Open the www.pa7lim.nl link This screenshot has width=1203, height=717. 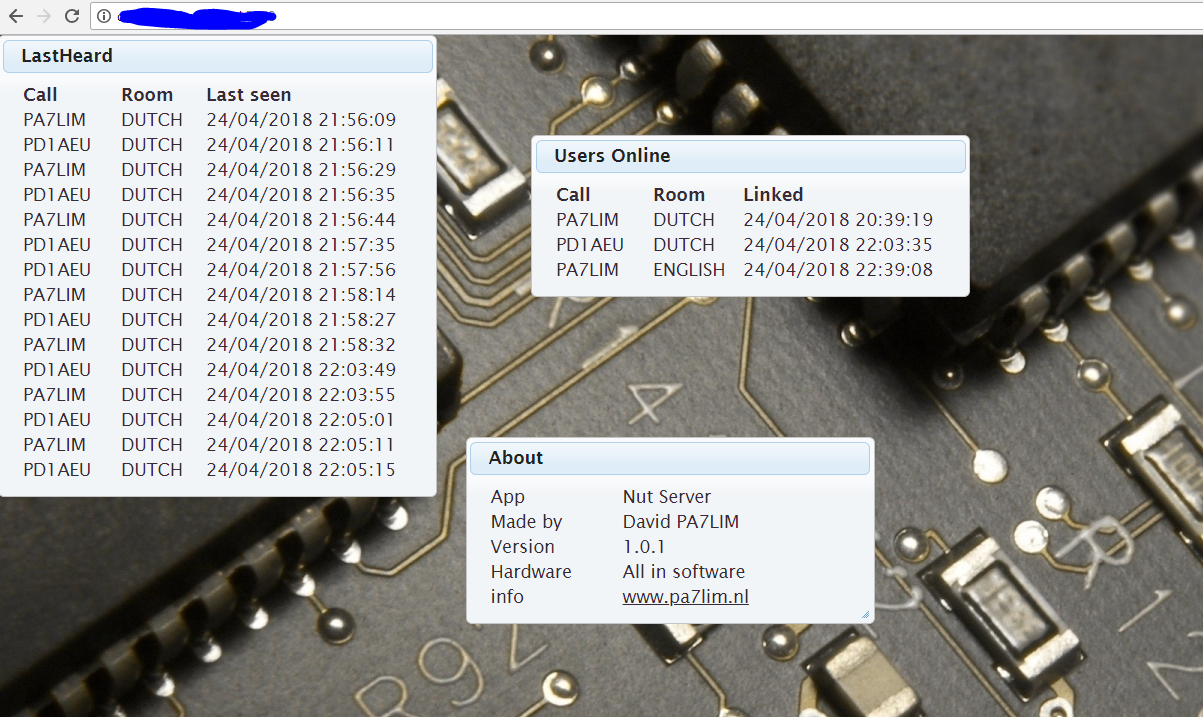tap(685, 597)
